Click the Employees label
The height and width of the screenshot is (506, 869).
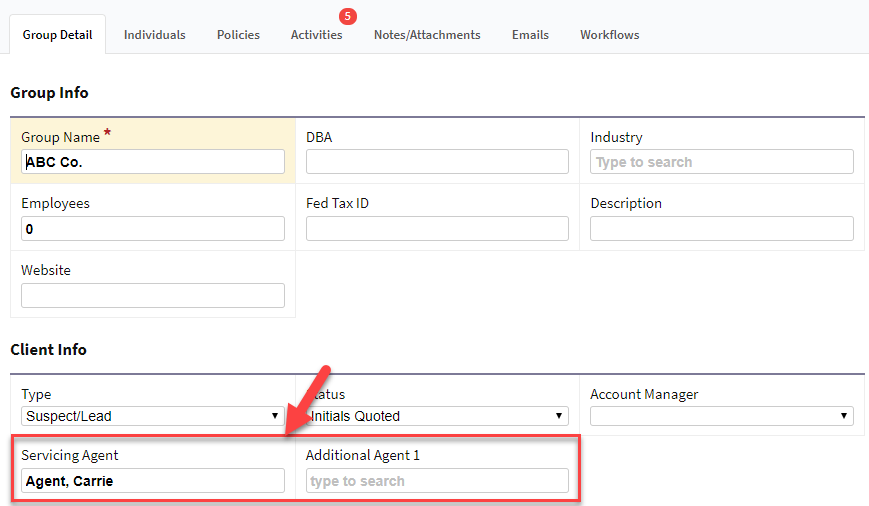click(x=55, y=203)
